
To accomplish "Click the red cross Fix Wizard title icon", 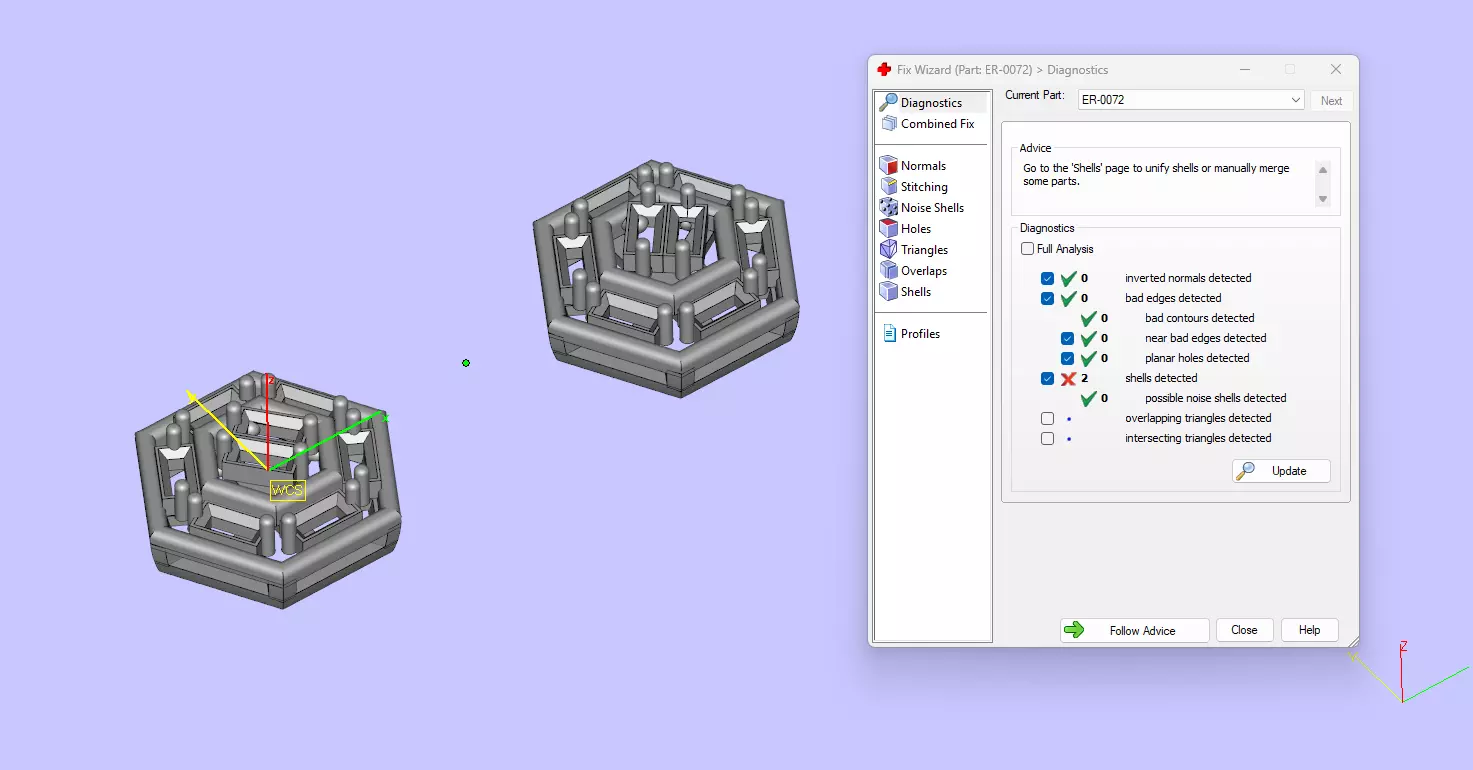I will (884, 70).
